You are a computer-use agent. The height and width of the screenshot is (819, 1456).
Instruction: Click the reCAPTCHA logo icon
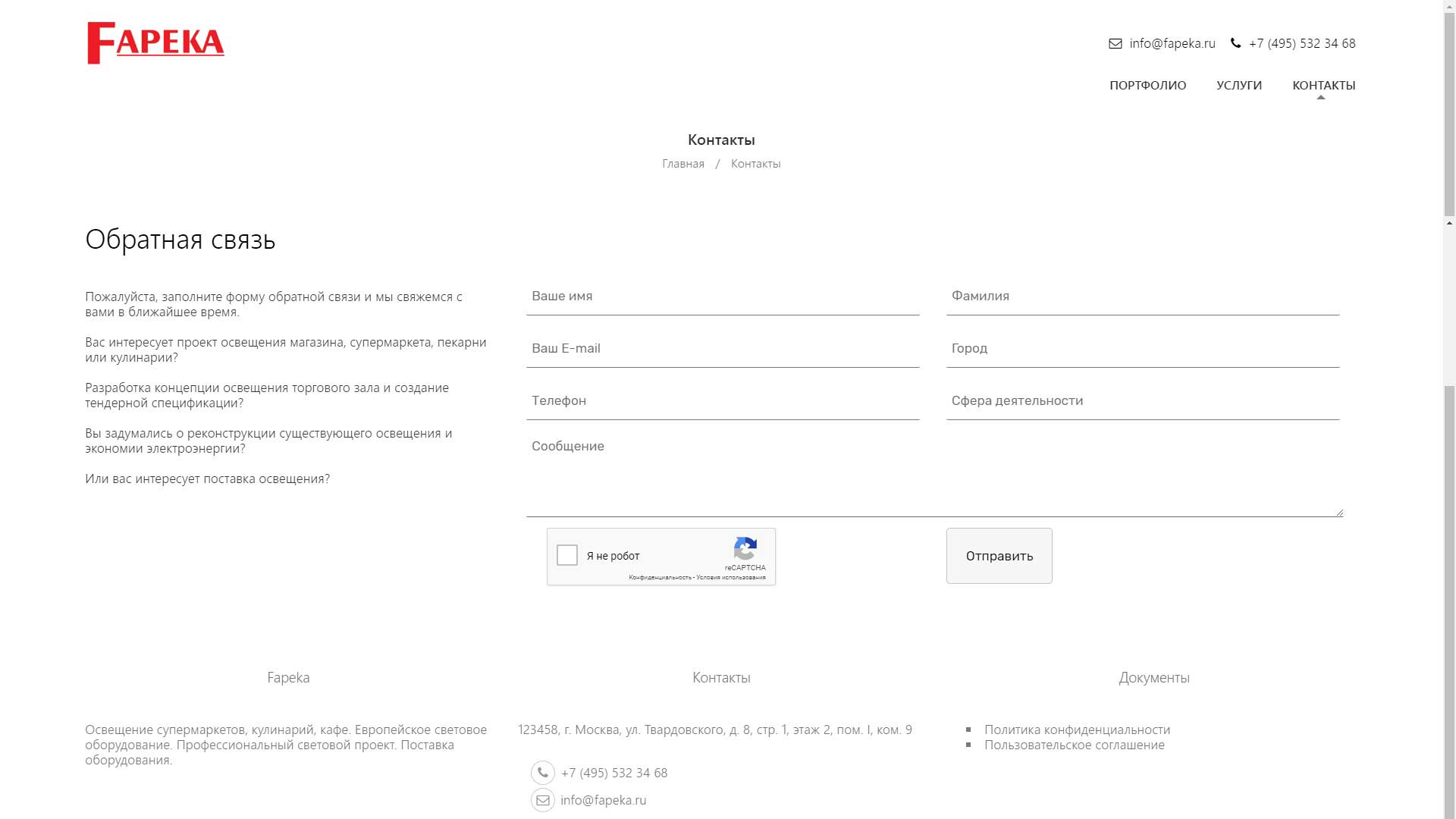point(745,549)
